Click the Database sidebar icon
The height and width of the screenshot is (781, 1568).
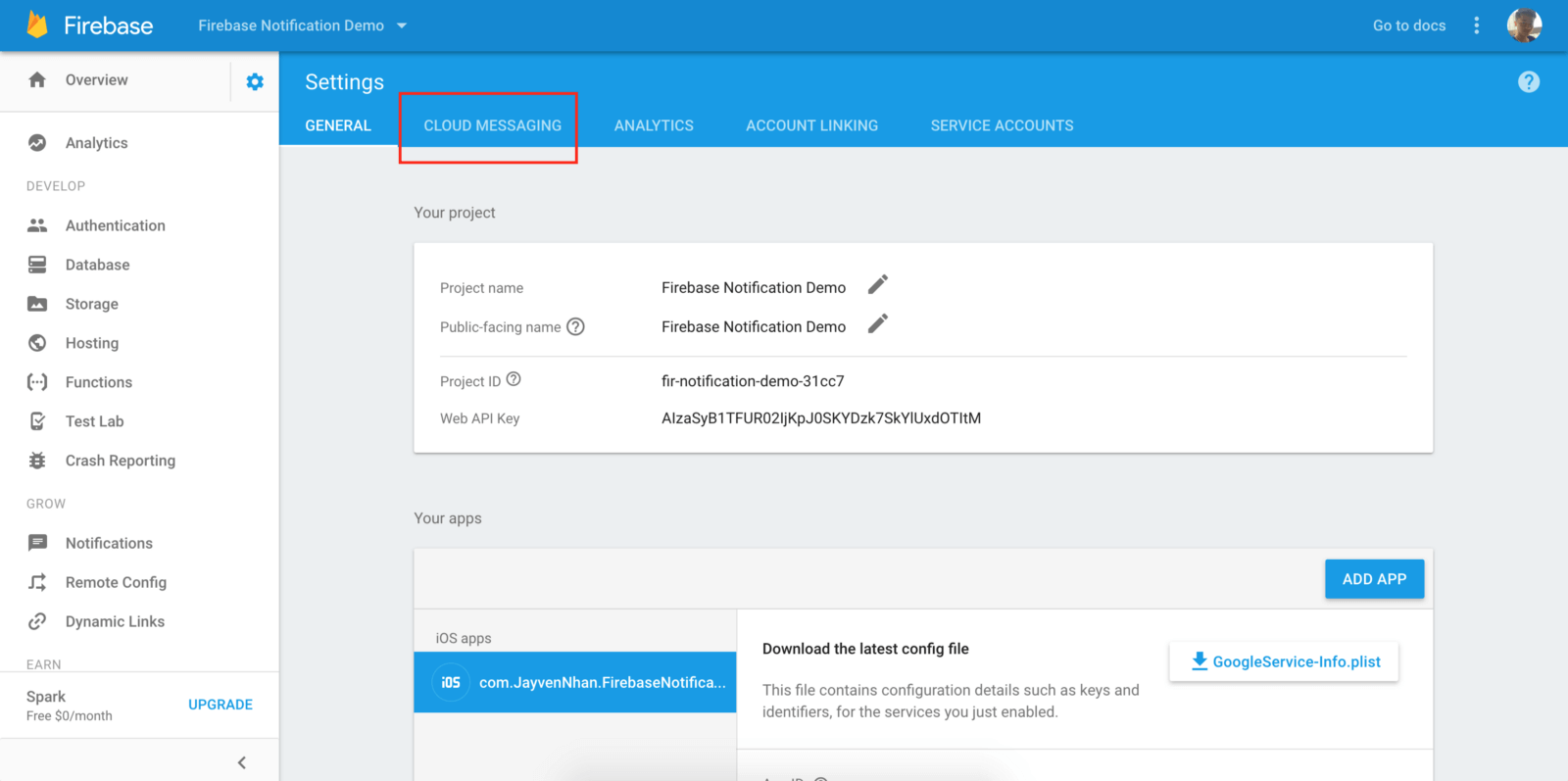coord(37,265)
